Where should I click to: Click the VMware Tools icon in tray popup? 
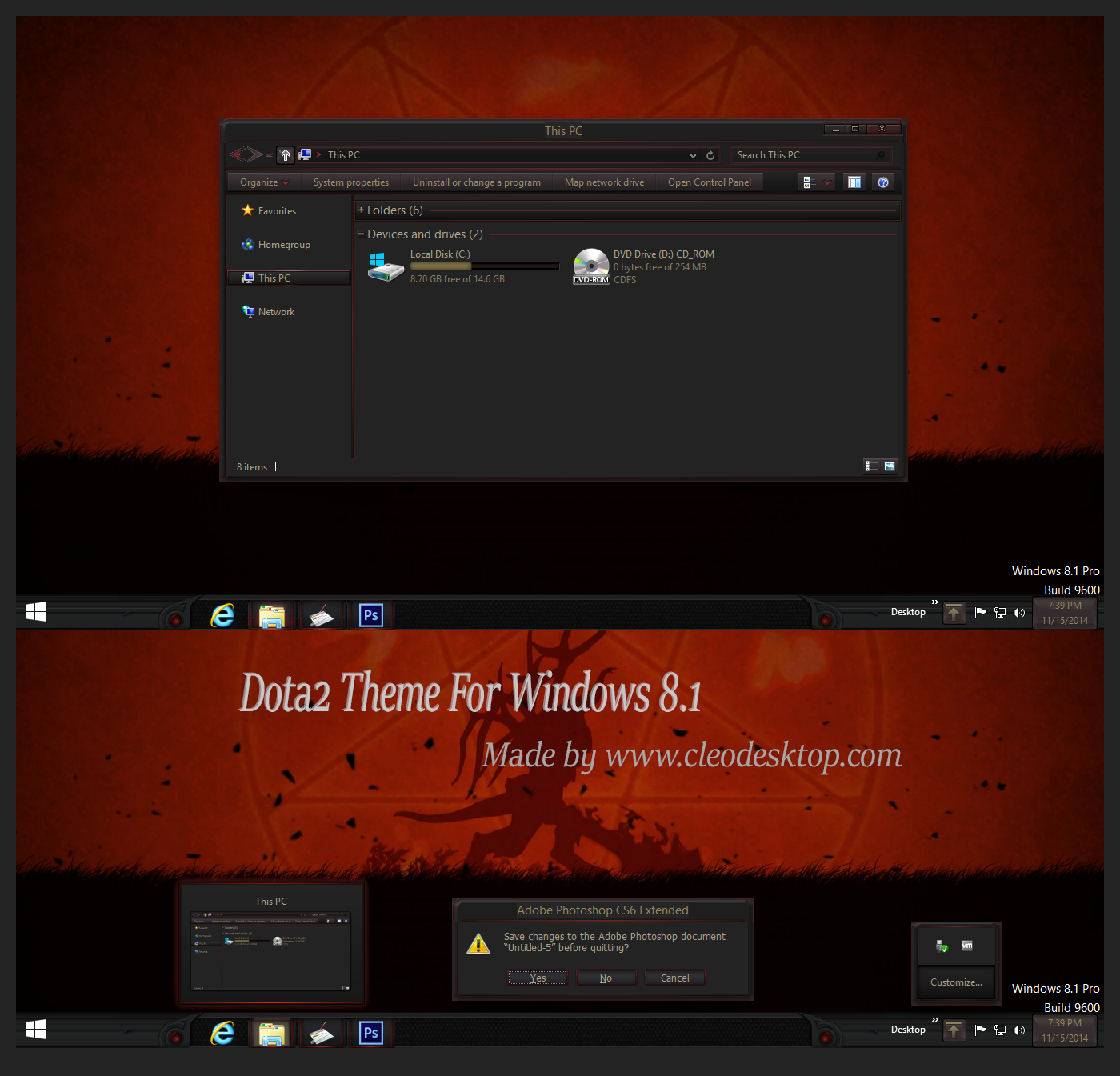(967, 946)
